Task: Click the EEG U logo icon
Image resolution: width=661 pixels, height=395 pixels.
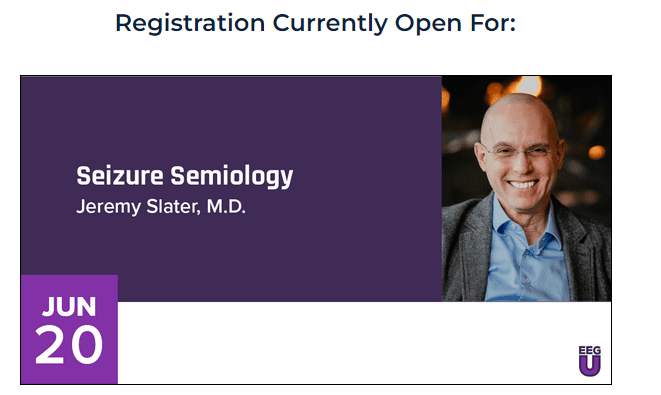Action: (589, 361)
